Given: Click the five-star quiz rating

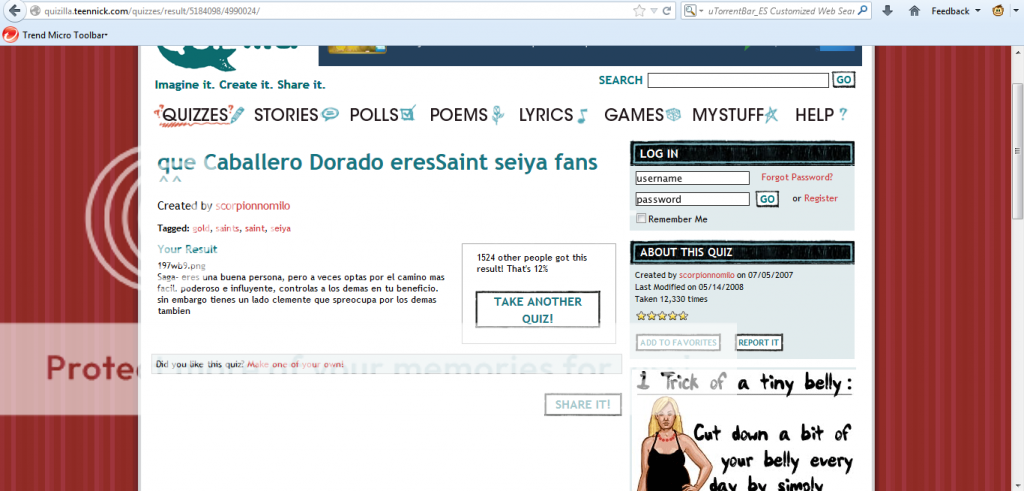Looking at the screenshot, I should pyautogui.click(x=662, y=316).
